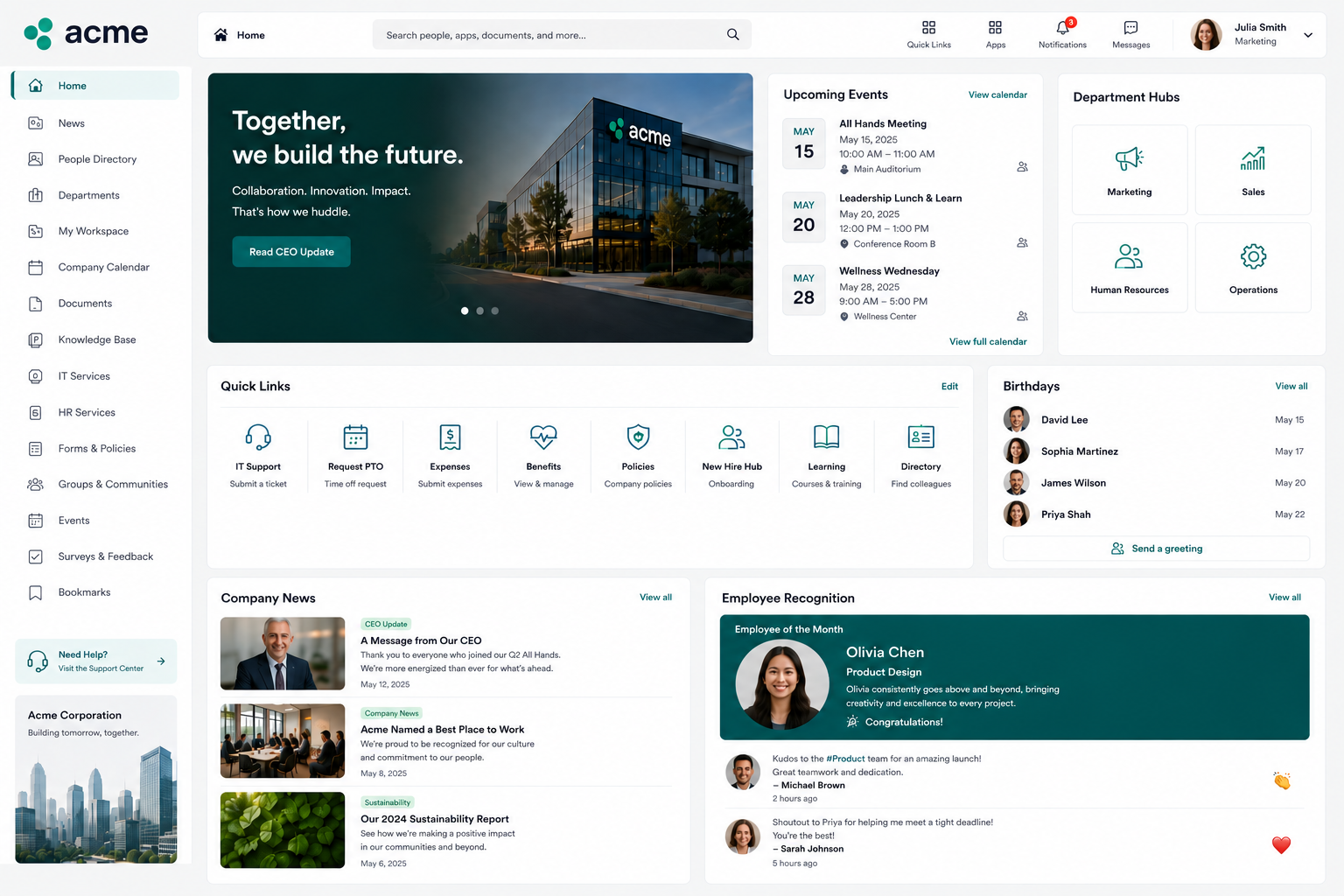Select the first hero carousel dot
Screen dimensions: 1344x896
465,311
